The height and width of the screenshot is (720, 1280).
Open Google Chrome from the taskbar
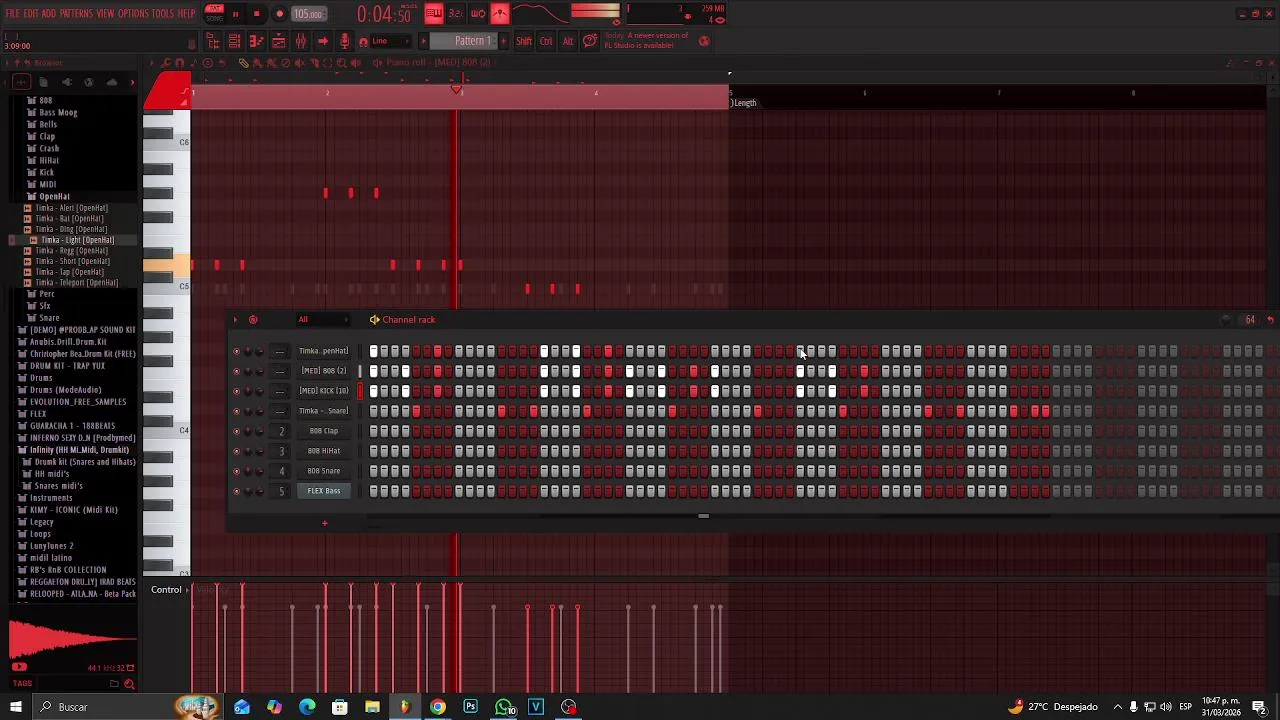438,707
